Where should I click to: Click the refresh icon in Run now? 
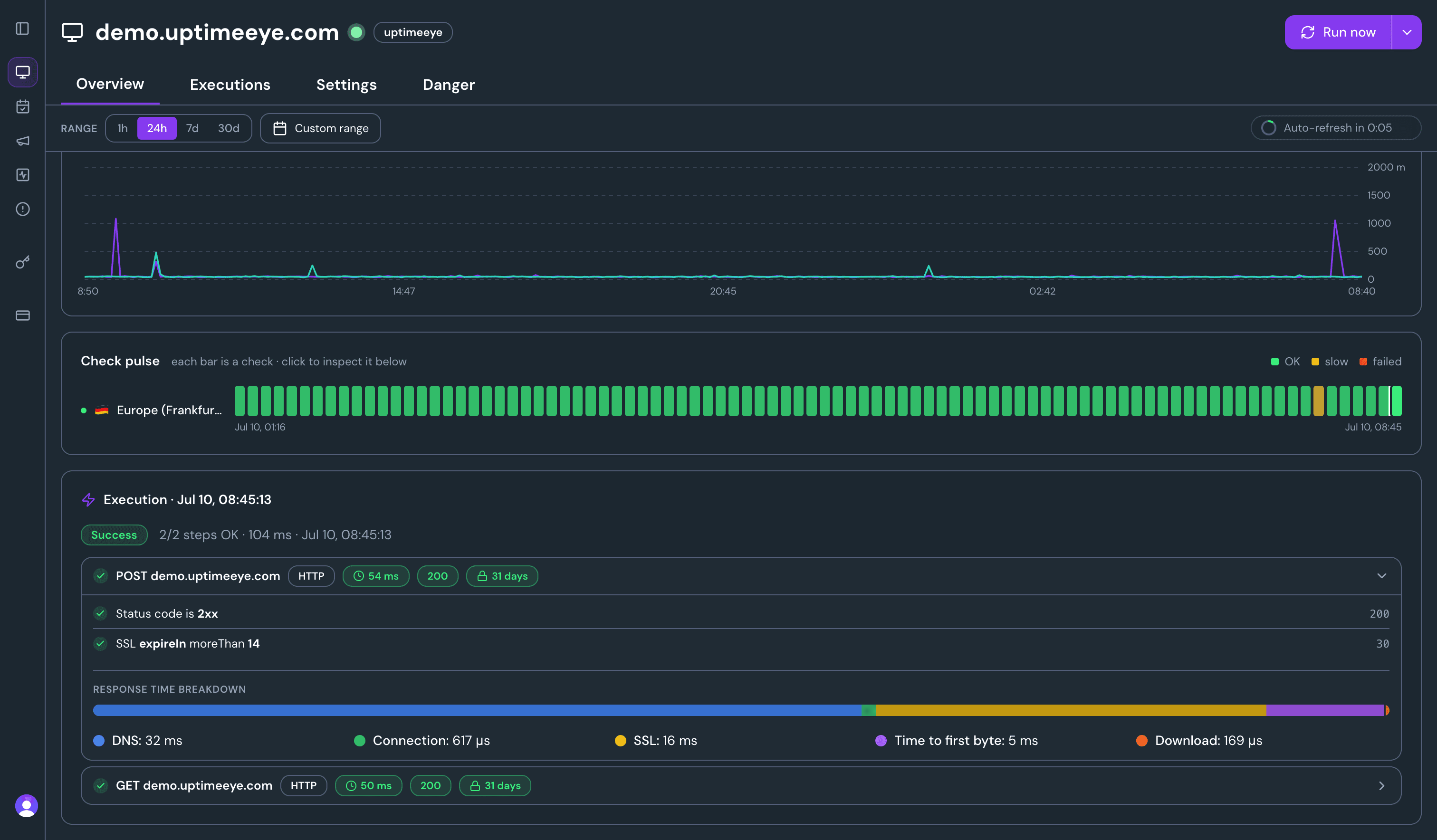click(x=1308, y=32)
